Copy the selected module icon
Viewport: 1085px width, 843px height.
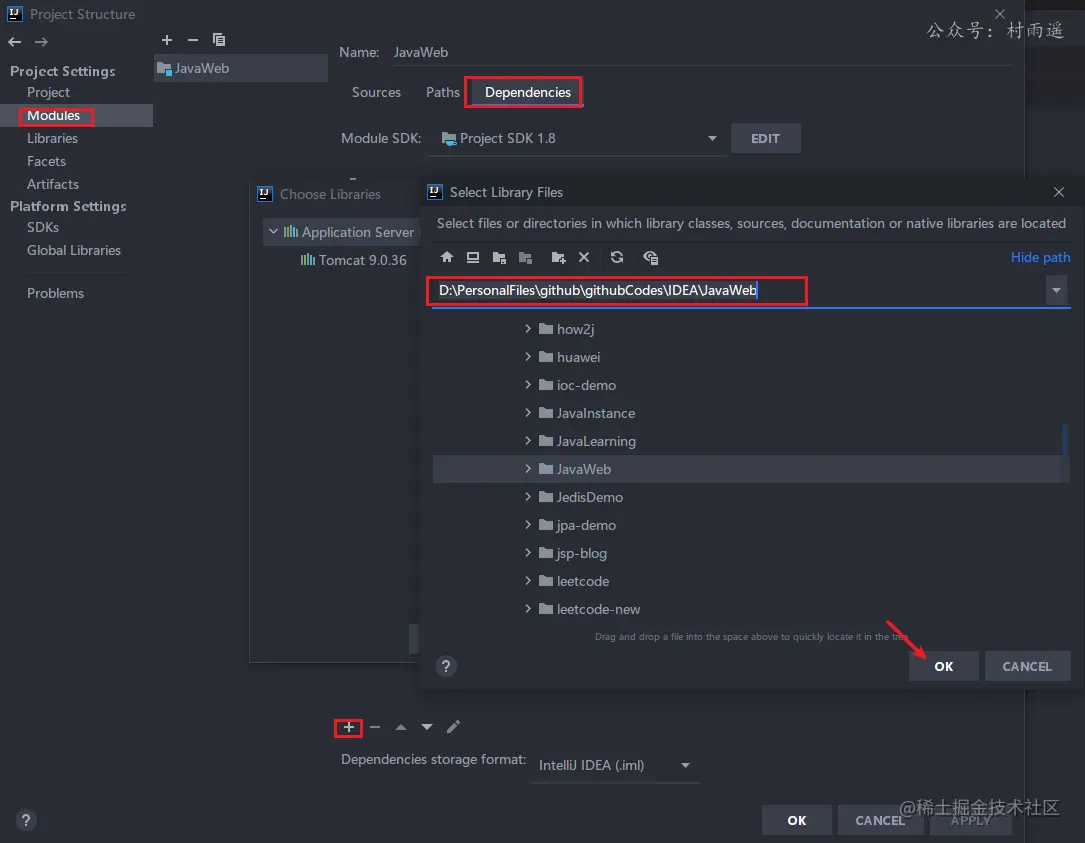tap(219, 39)
